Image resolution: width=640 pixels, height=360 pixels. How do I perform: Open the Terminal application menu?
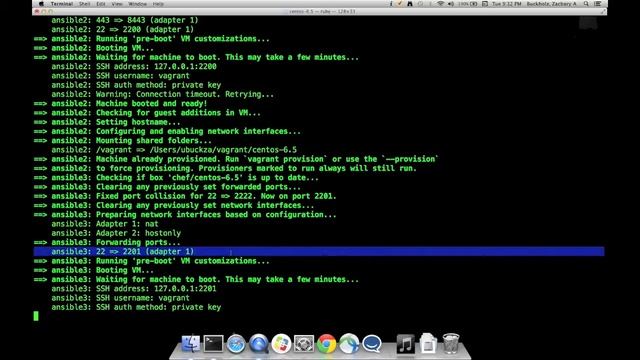[62, 4]
